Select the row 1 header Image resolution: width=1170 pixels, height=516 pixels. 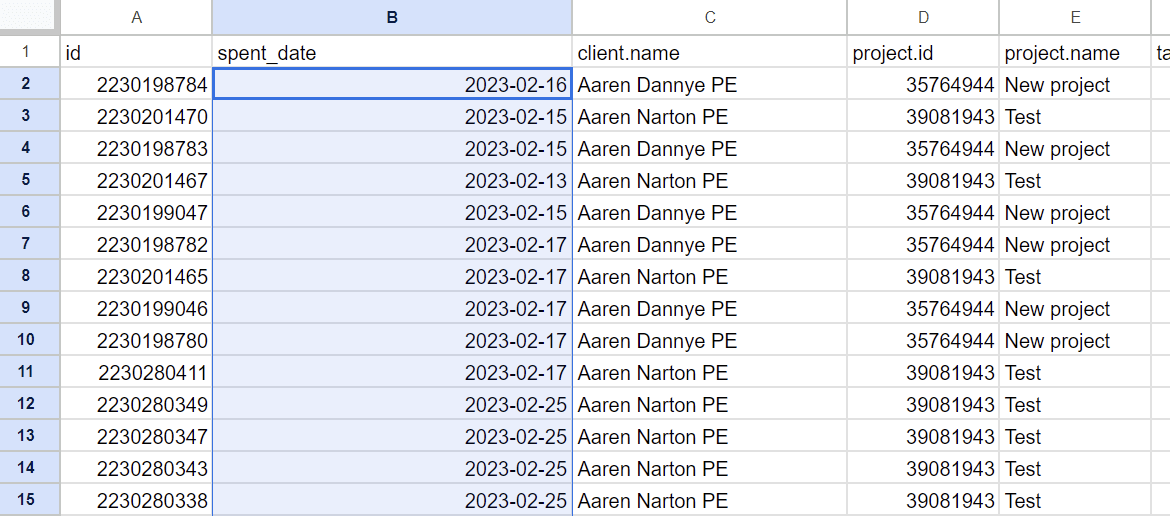pos(27,53)
